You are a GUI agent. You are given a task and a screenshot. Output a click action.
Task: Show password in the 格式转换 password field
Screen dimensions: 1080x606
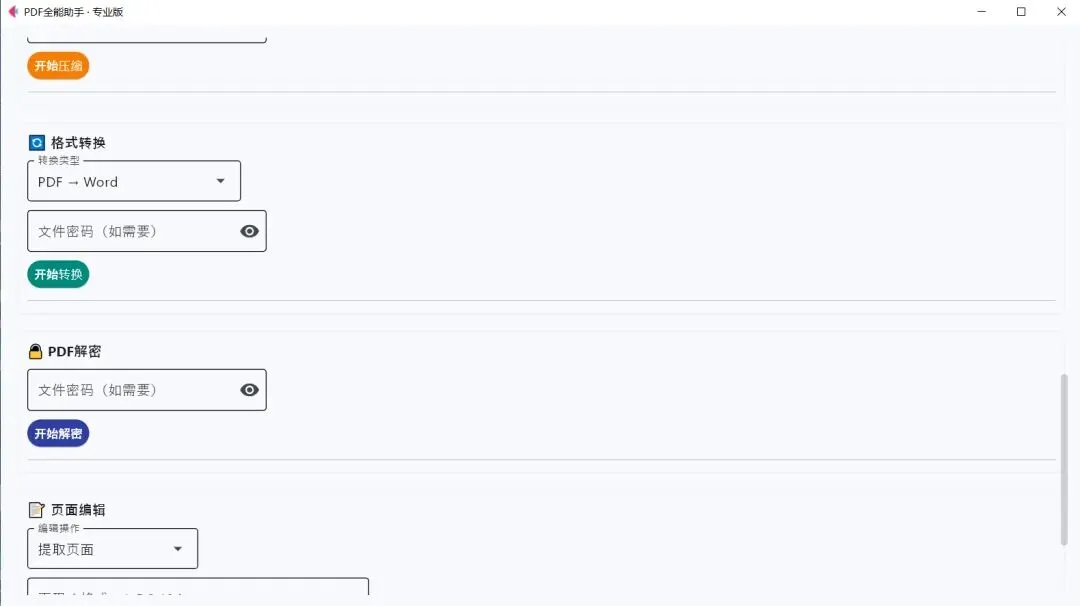249,231
